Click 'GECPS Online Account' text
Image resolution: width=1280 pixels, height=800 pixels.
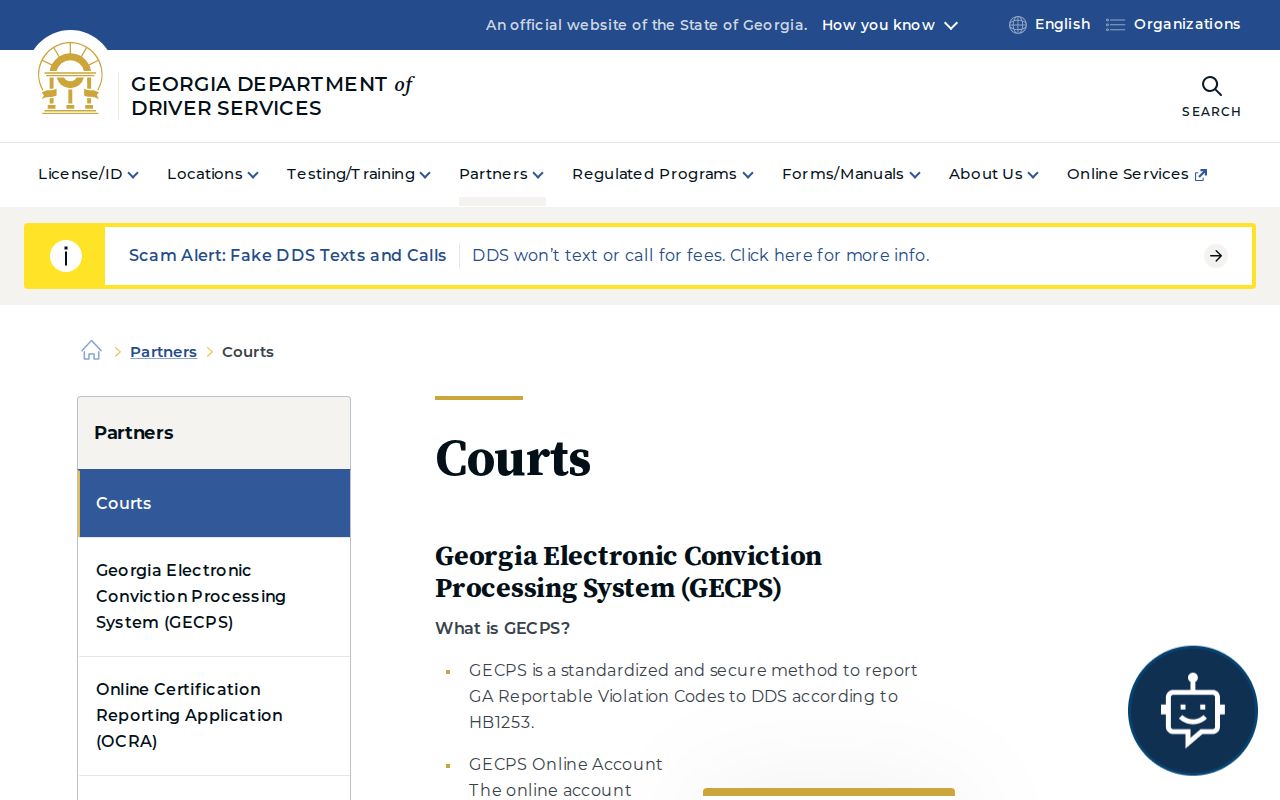[566, 764]
